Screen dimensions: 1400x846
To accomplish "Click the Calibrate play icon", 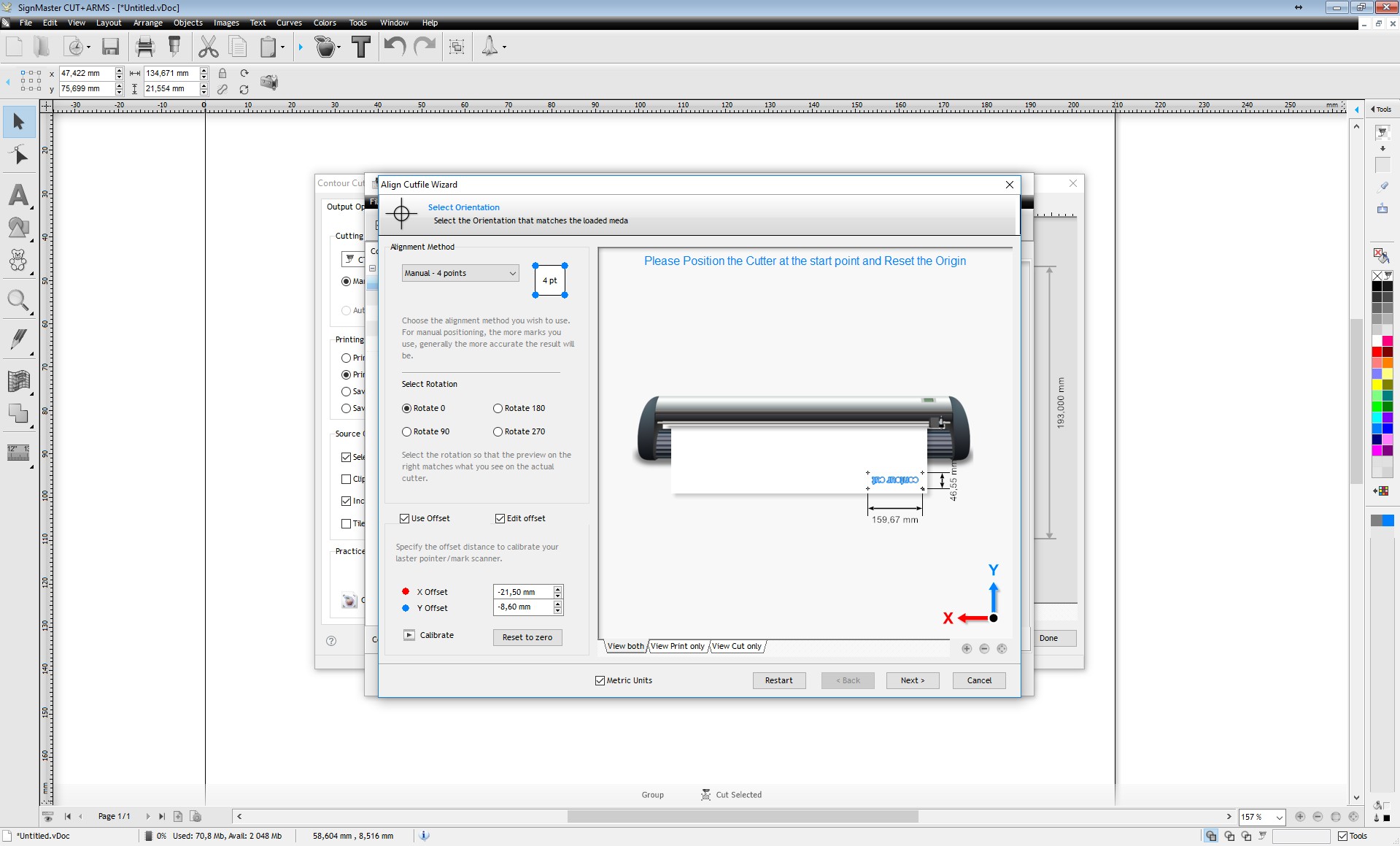I will [409, 635].
